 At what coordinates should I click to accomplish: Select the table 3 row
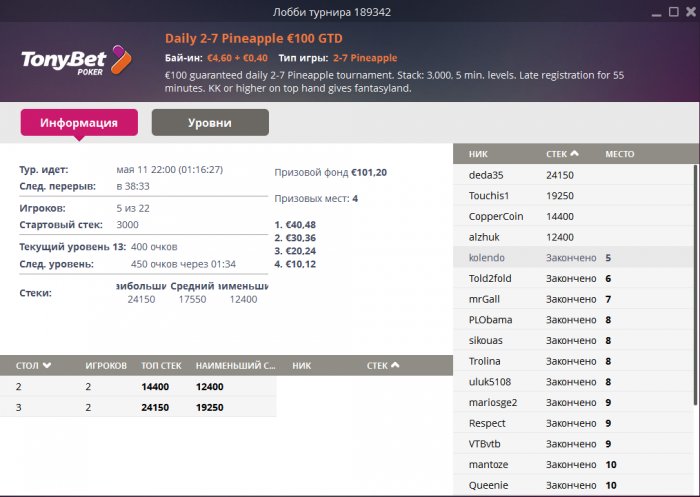[138, 407]
